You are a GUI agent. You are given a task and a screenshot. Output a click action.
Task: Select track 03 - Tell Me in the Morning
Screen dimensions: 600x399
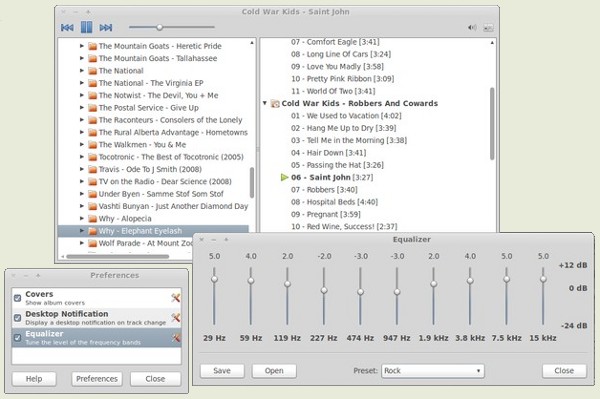349,140
